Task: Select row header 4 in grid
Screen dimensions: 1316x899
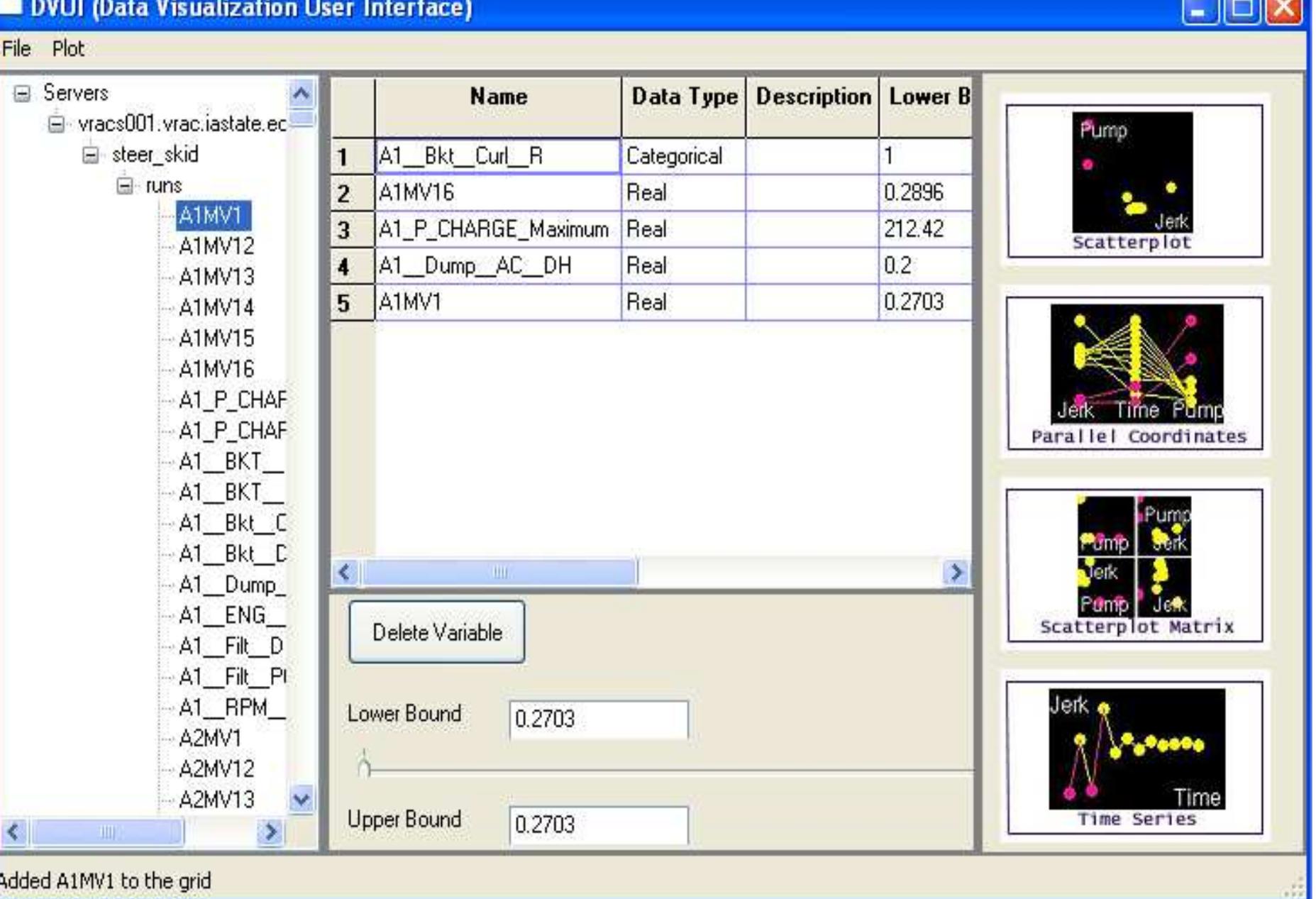Action: (353, 266)
